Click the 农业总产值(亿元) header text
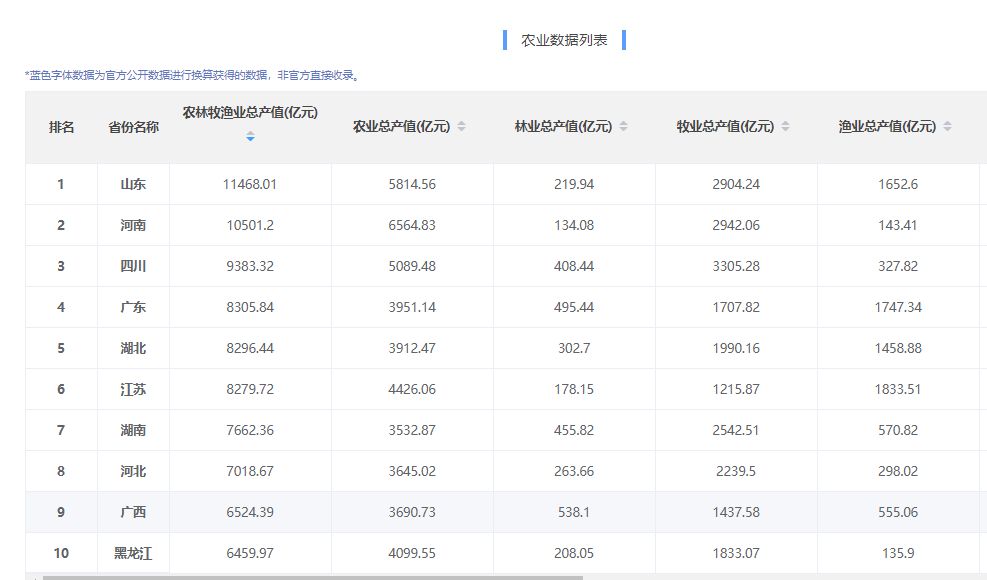 coord(402,126)
